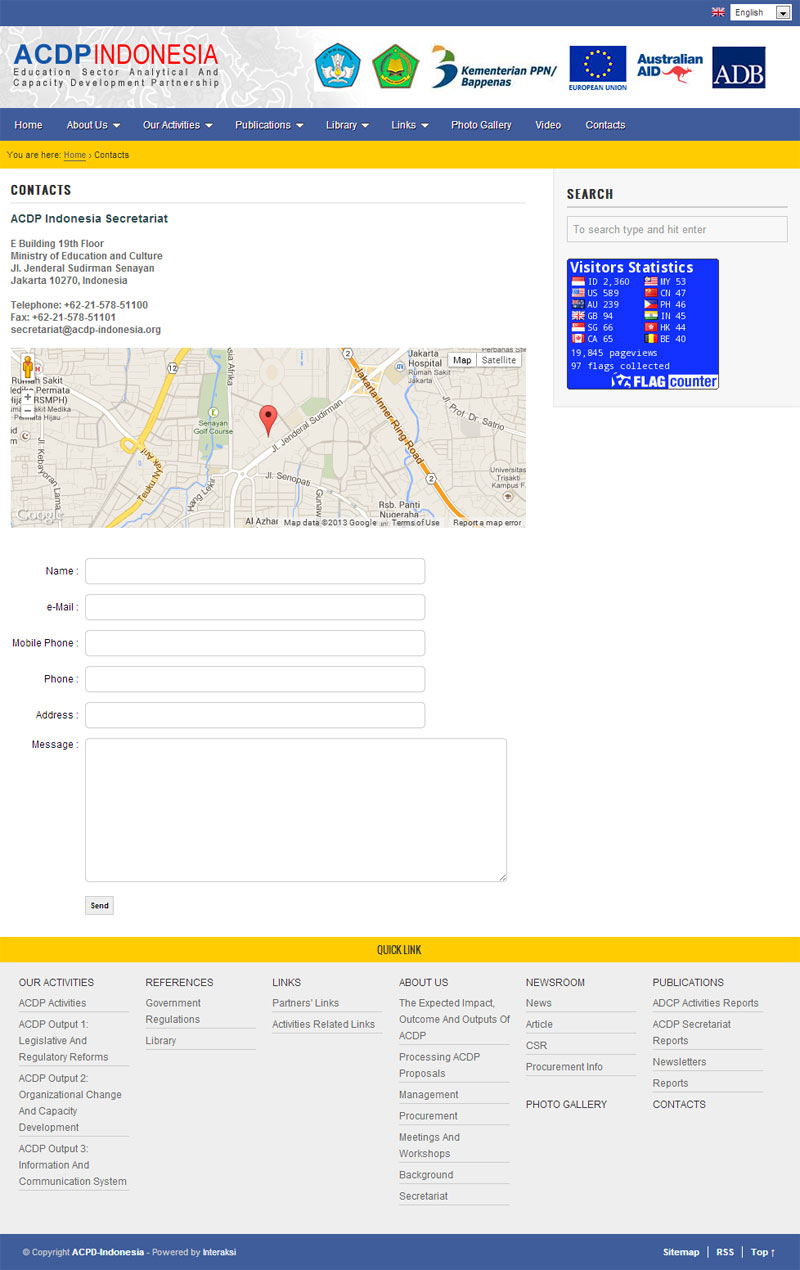Click ACPD-Indonesia copyright link

108,1252
